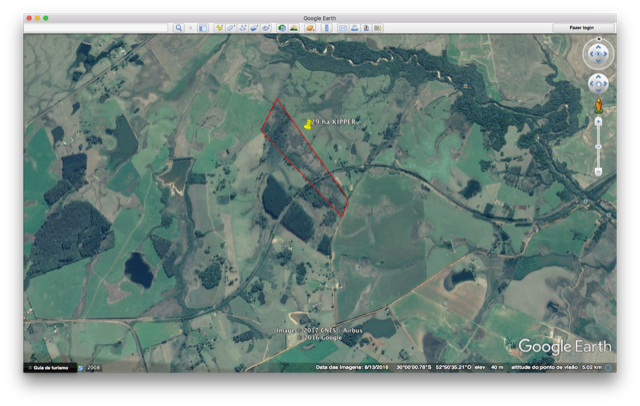Click inside the red polygon outline
640x406 pixels.
[x=303, y=158]
